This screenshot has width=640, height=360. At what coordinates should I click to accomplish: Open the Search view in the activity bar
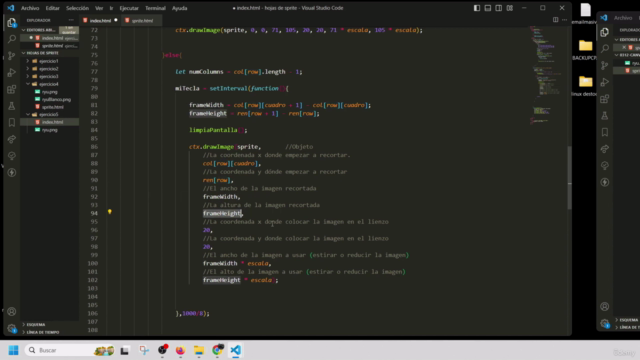click(11, 39)
